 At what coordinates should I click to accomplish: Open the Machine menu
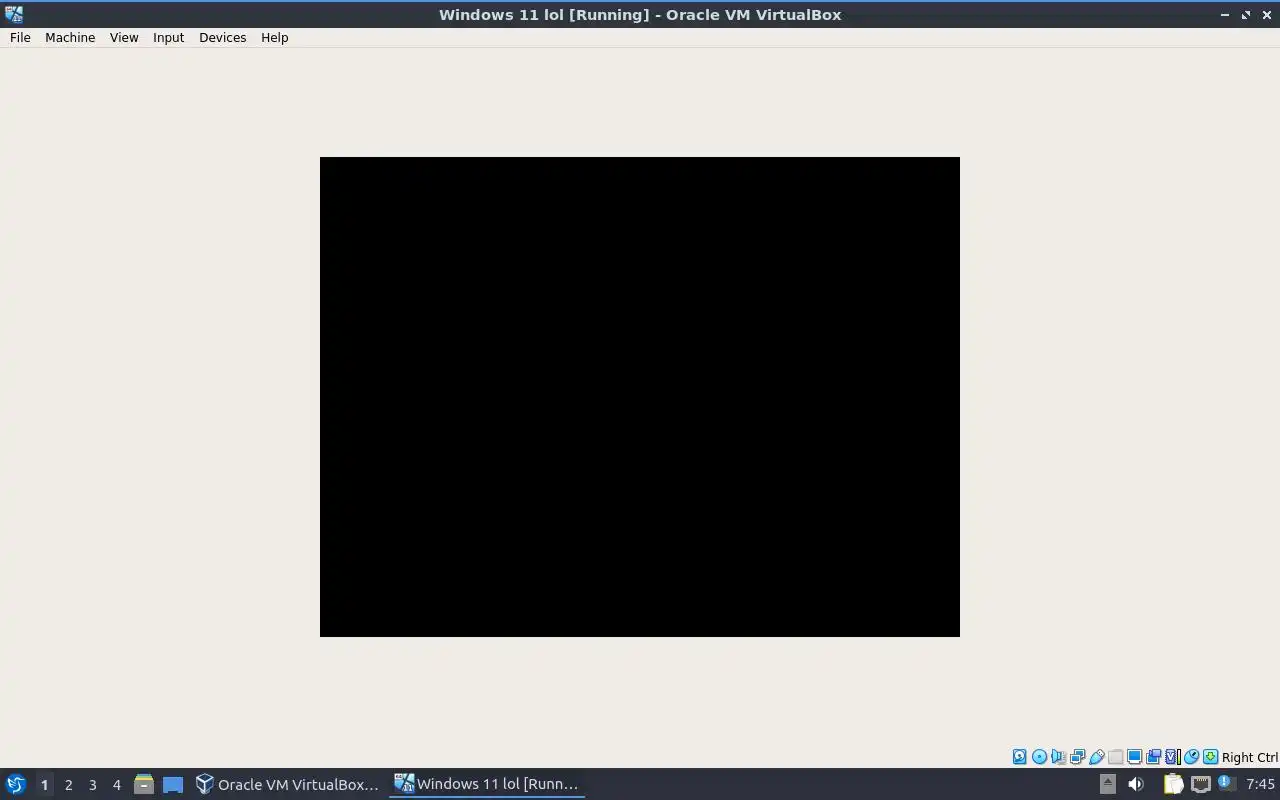[70, 37]
